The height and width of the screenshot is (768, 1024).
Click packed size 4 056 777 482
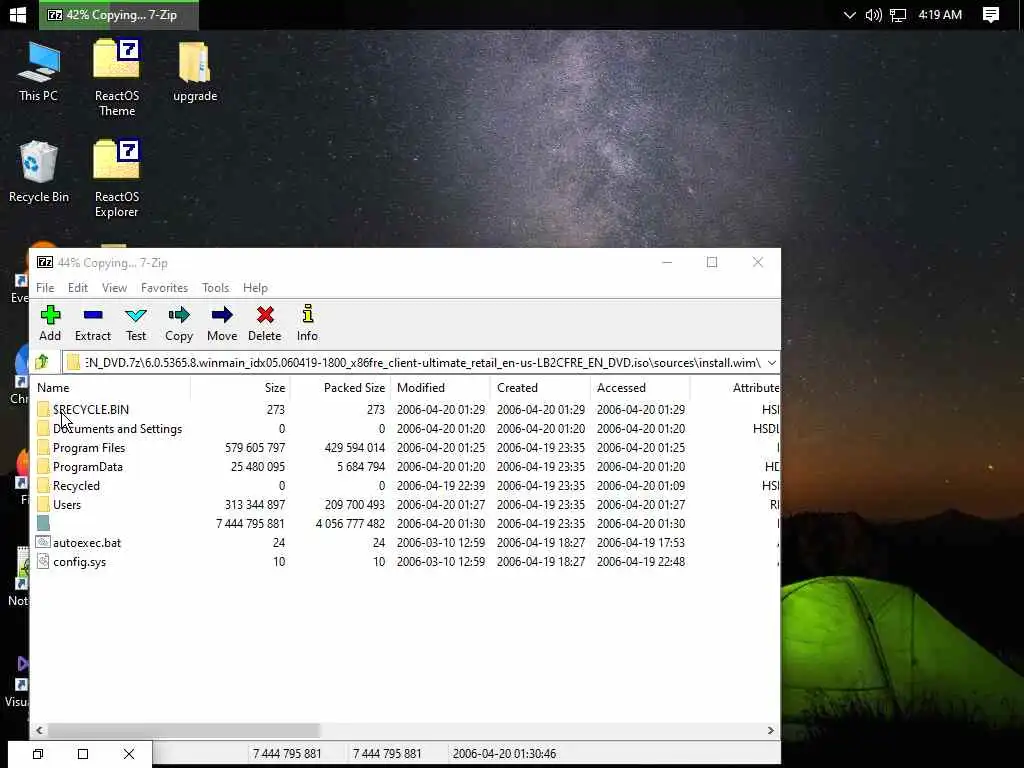[350, 523]
